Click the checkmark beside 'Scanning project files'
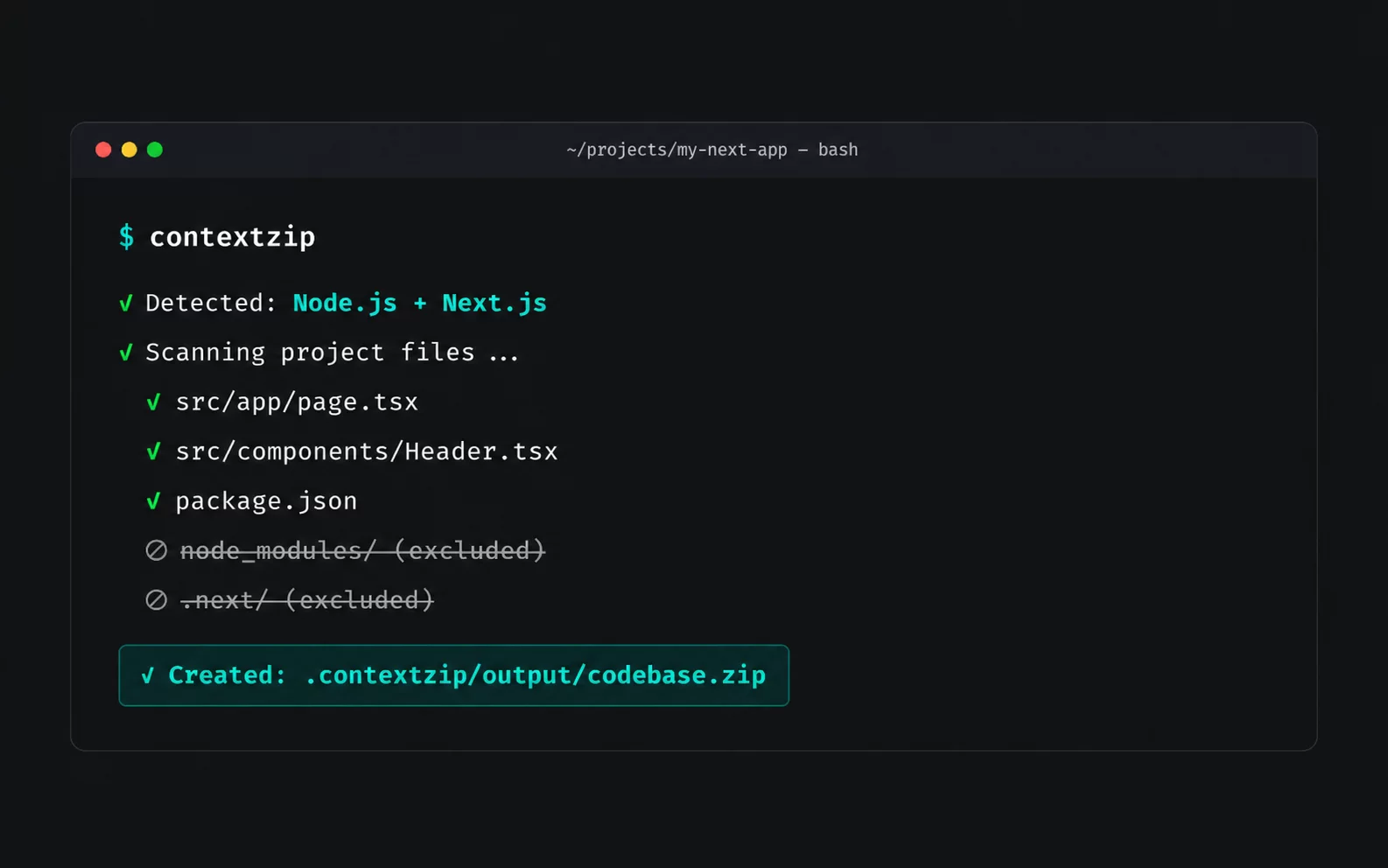Screen dimensions: 1388x868 (x=126, y=353)
